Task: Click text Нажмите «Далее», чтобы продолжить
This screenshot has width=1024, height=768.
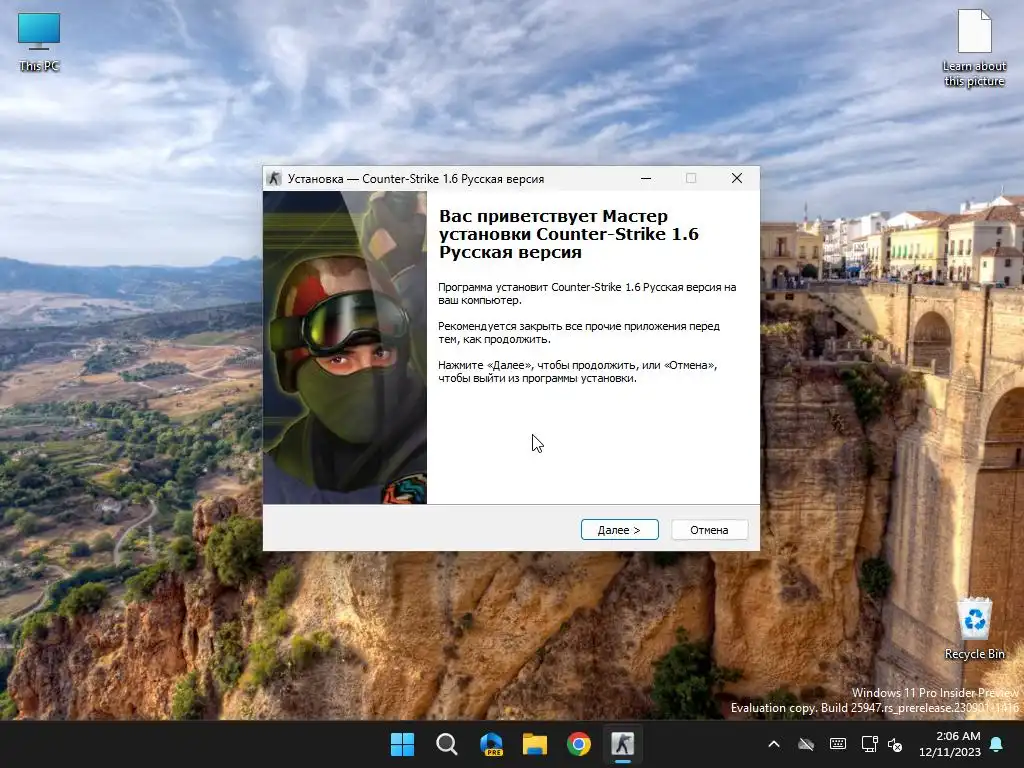Action: point(577,372)
